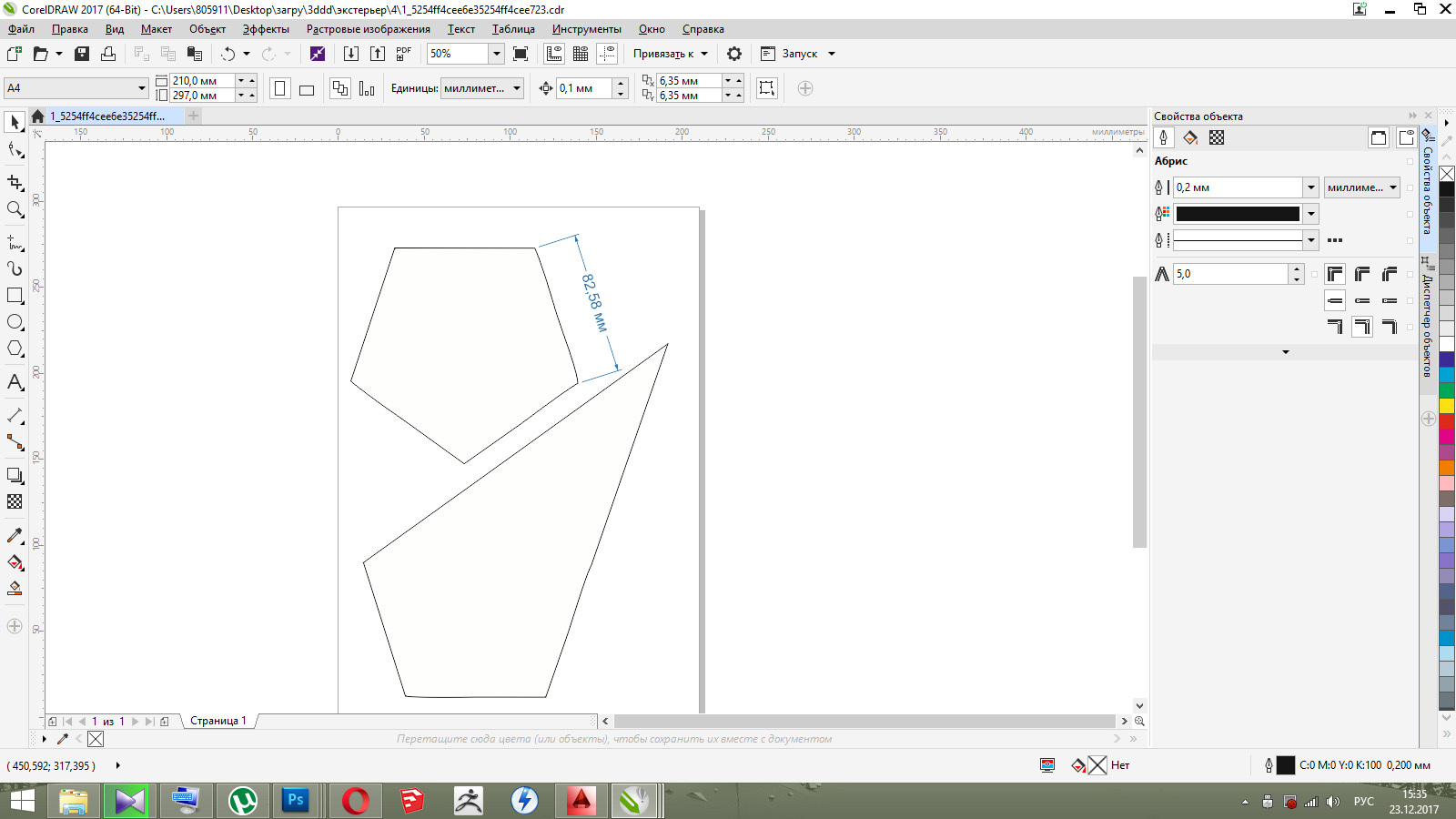Select the Crop tool

point(15,183)
